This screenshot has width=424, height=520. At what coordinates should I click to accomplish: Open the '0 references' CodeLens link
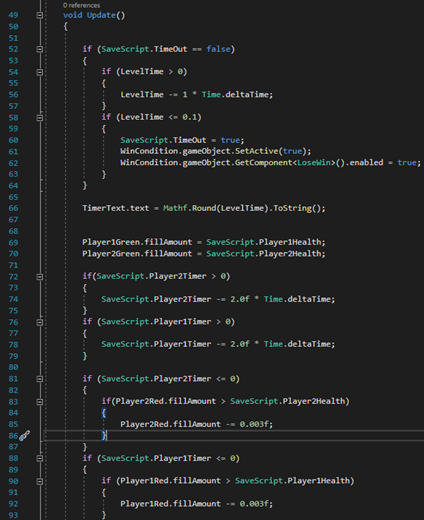pos(81,5)
